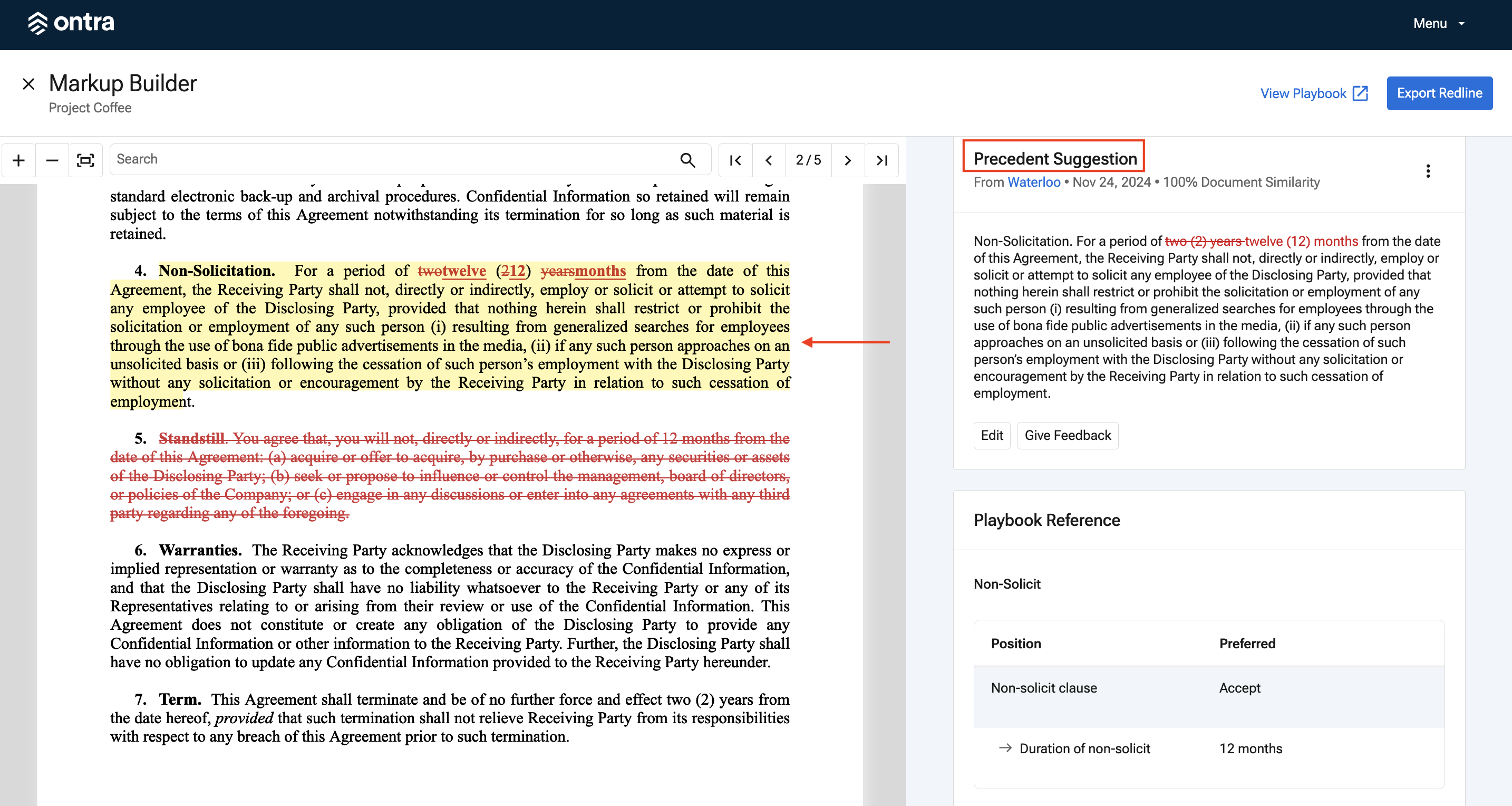Click the Warranties section heading

pos(200,550)
